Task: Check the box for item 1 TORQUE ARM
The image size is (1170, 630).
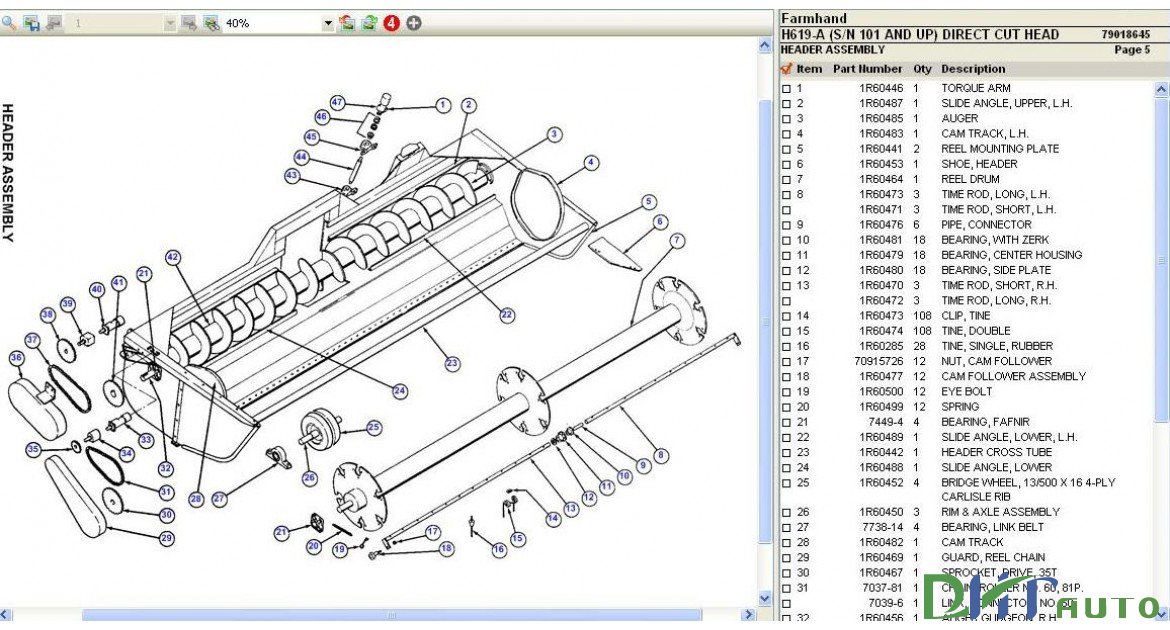Action: [x=786, y=88]
